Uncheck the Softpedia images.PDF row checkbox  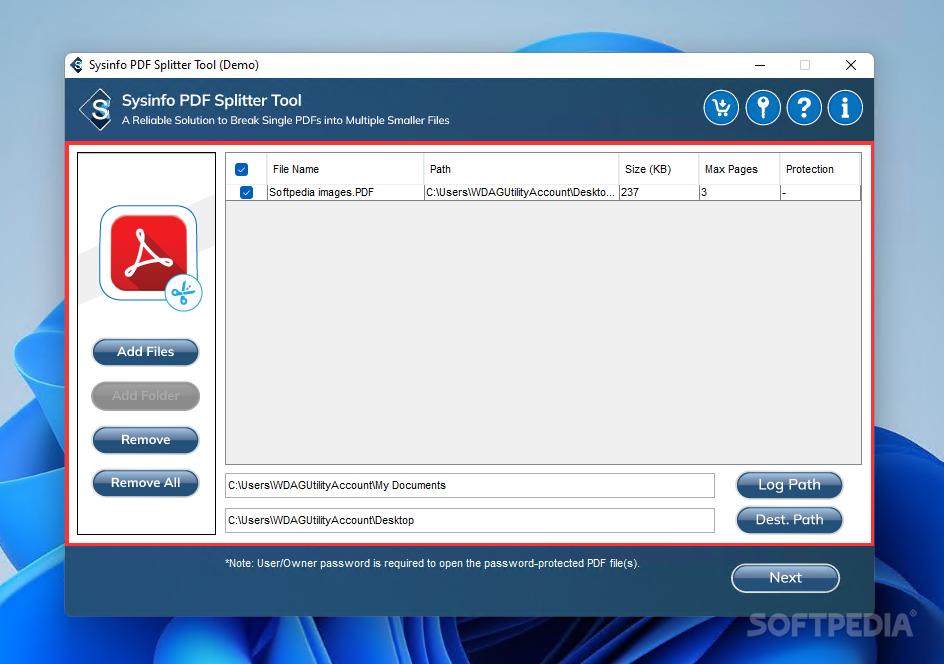[246, 193]
